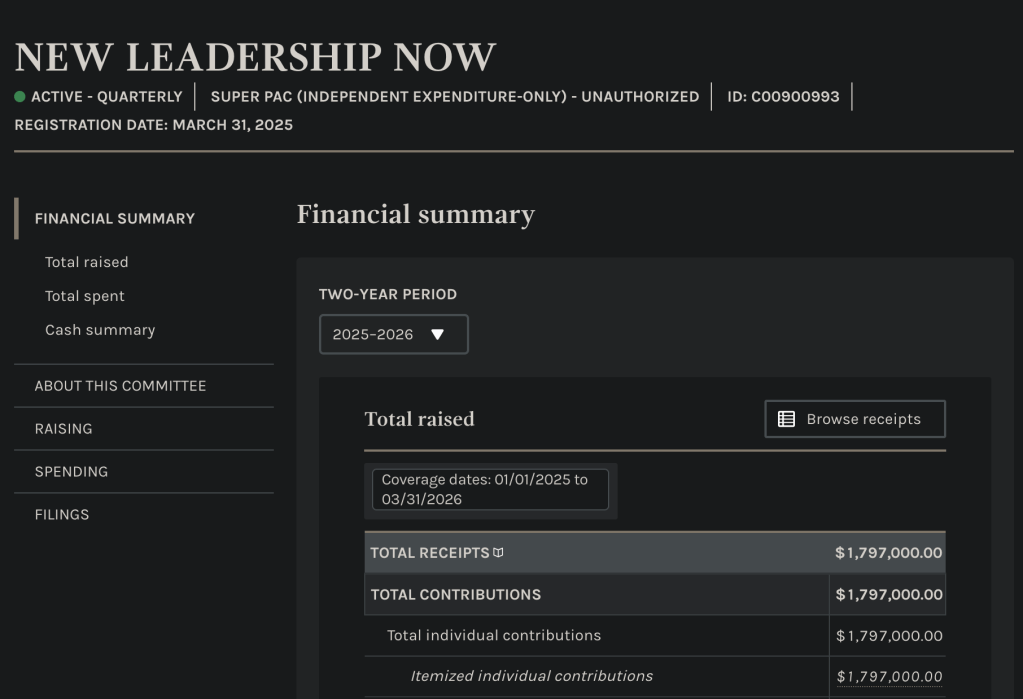Click the itemized individual contributions amount
The width and height of the screenshot is (1023, 699).
(889, 677)
